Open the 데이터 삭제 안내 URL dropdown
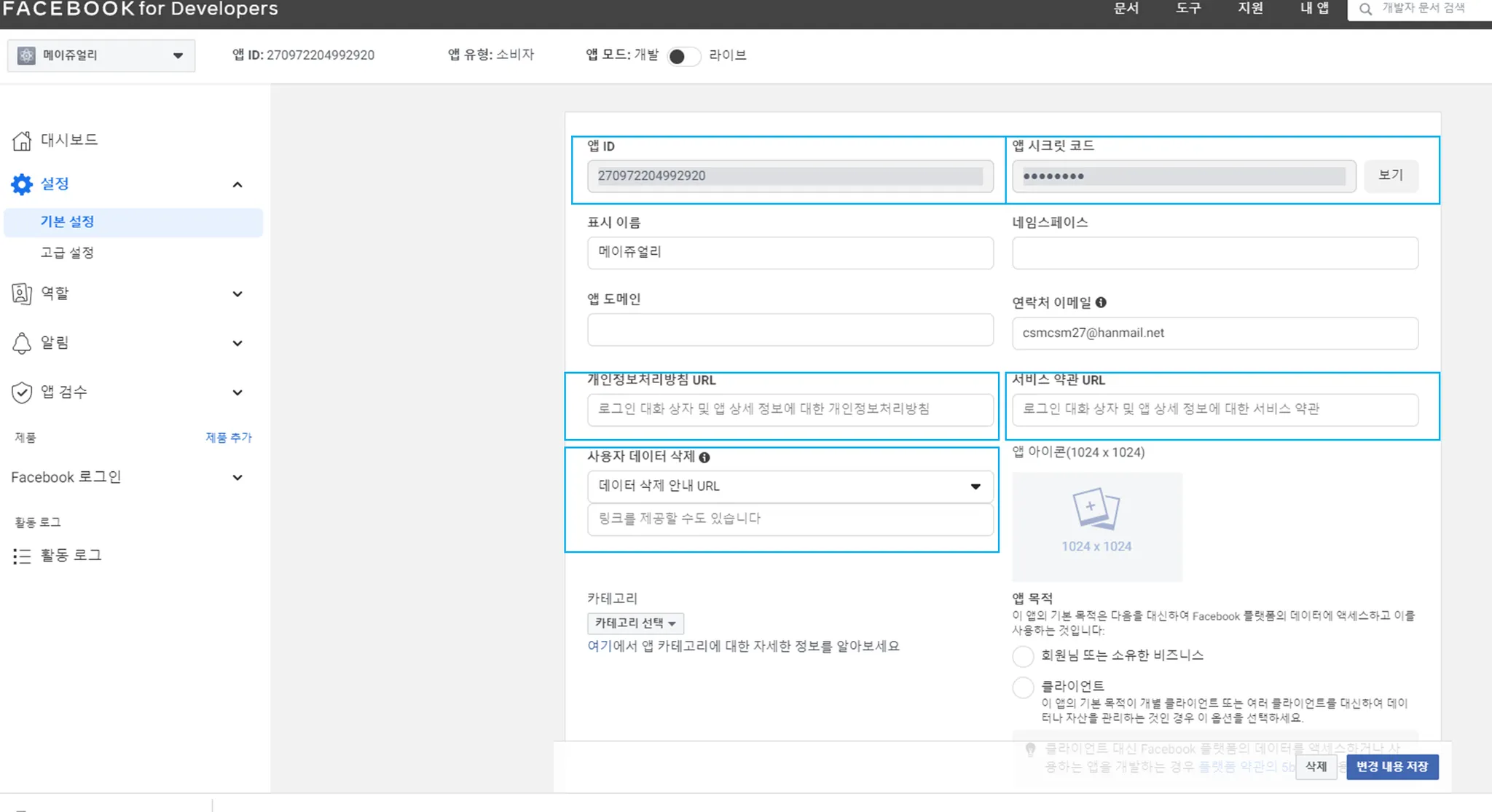This screenshot has width=1492, height=812. (x=790, y=486)
